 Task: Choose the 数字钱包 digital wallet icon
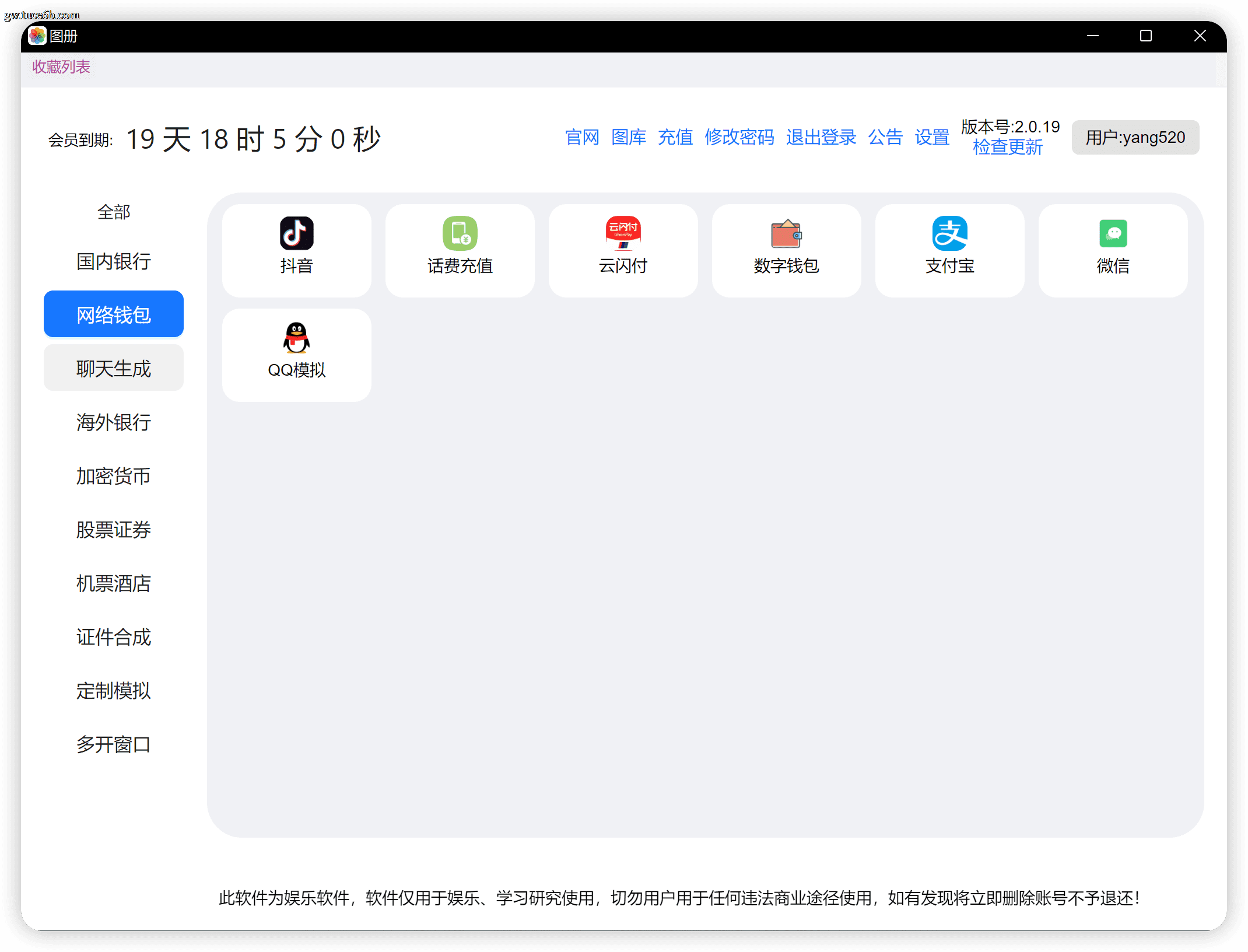786,233
